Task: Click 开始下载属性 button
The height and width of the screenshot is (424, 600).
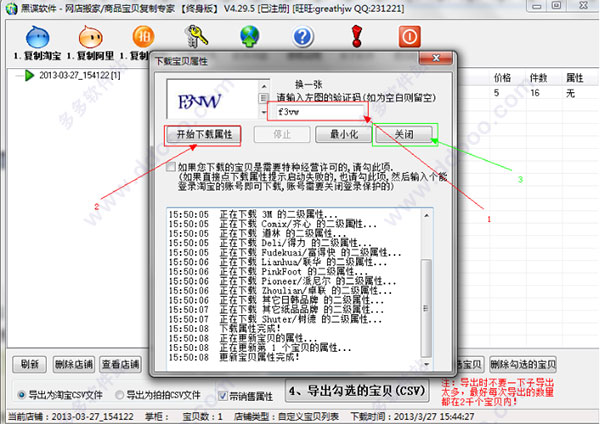Action: [204, 135]
